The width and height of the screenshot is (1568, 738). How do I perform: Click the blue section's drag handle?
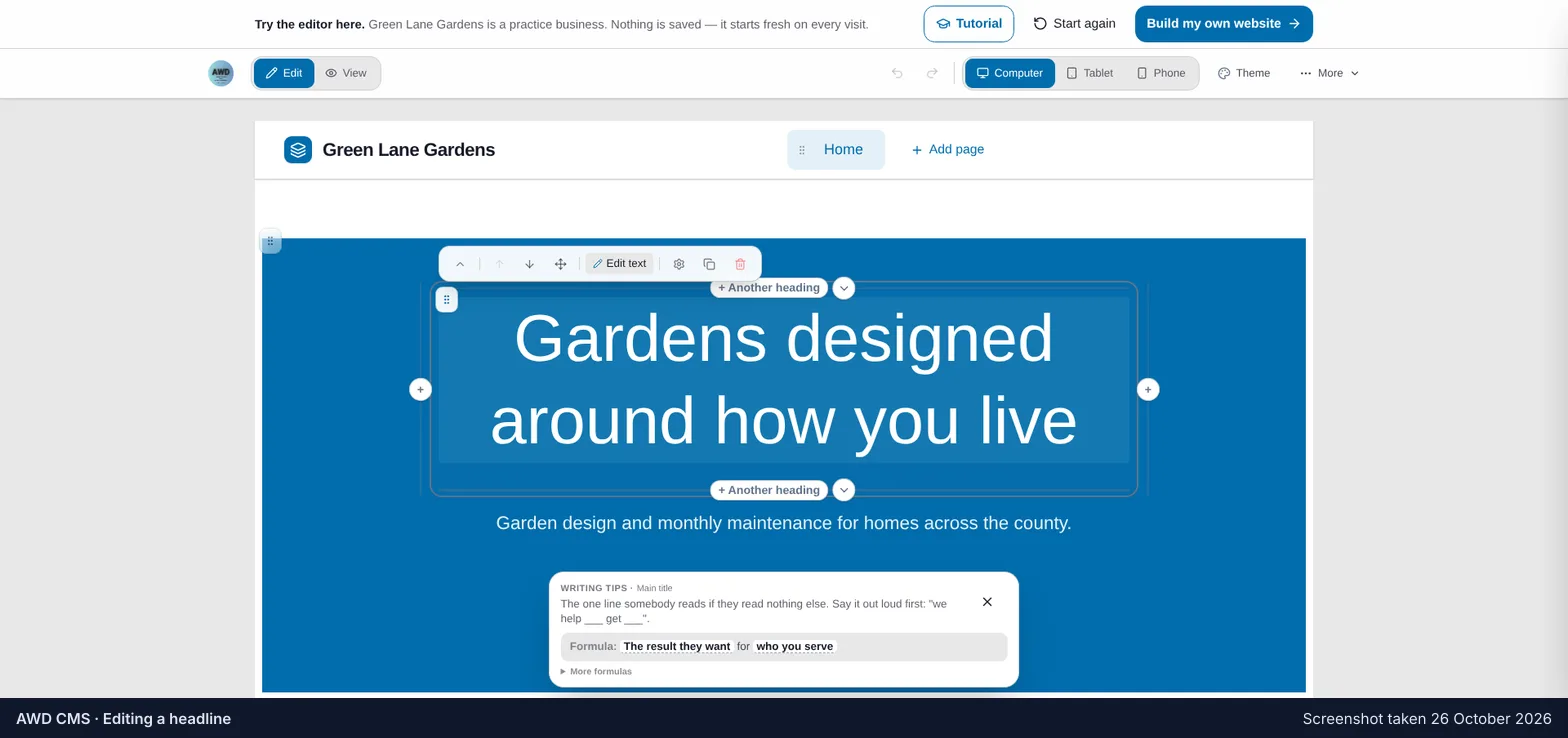pos(270,242)
